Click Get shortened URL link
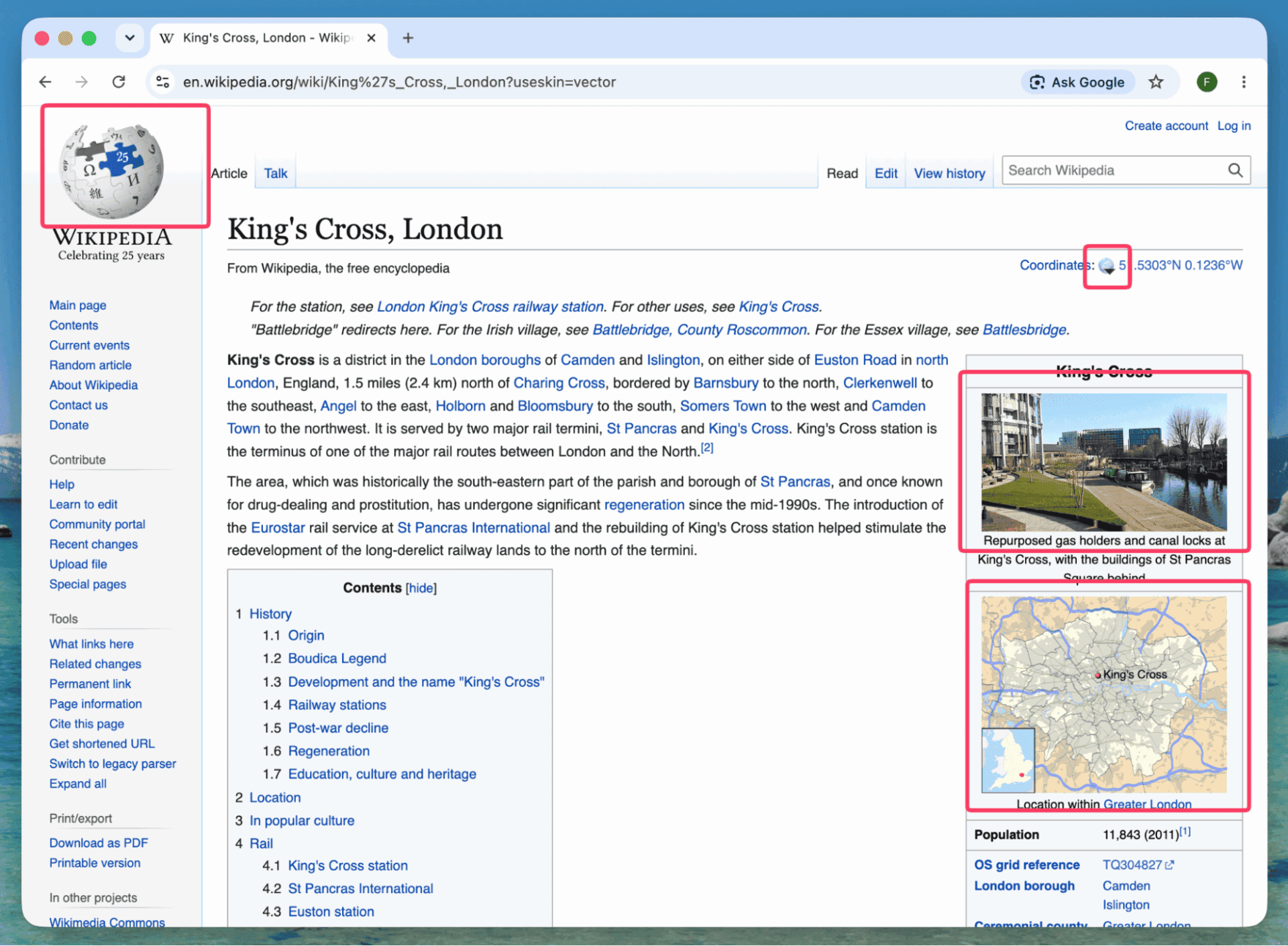Image resolution: width=1288 pixels, height=946 pixels. click(102, 744)
